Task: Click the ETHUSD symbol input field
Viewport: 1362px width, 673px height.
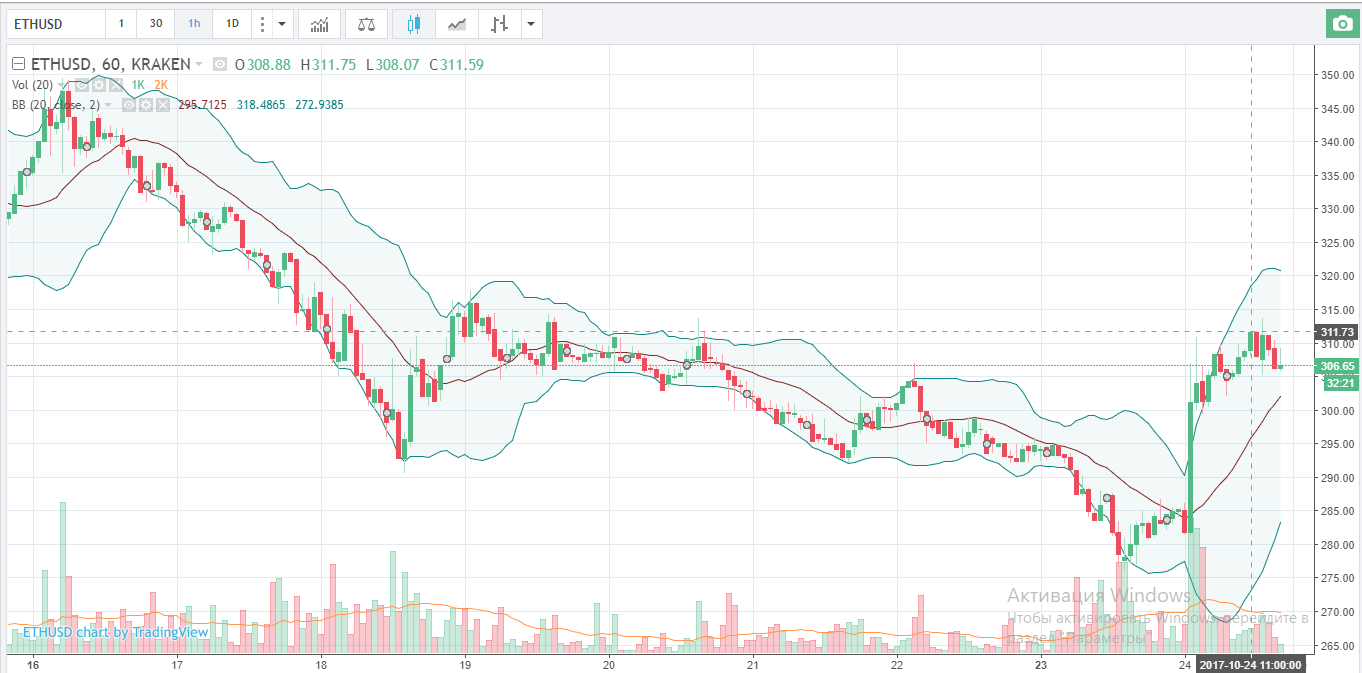Action: tap(55, 23)
